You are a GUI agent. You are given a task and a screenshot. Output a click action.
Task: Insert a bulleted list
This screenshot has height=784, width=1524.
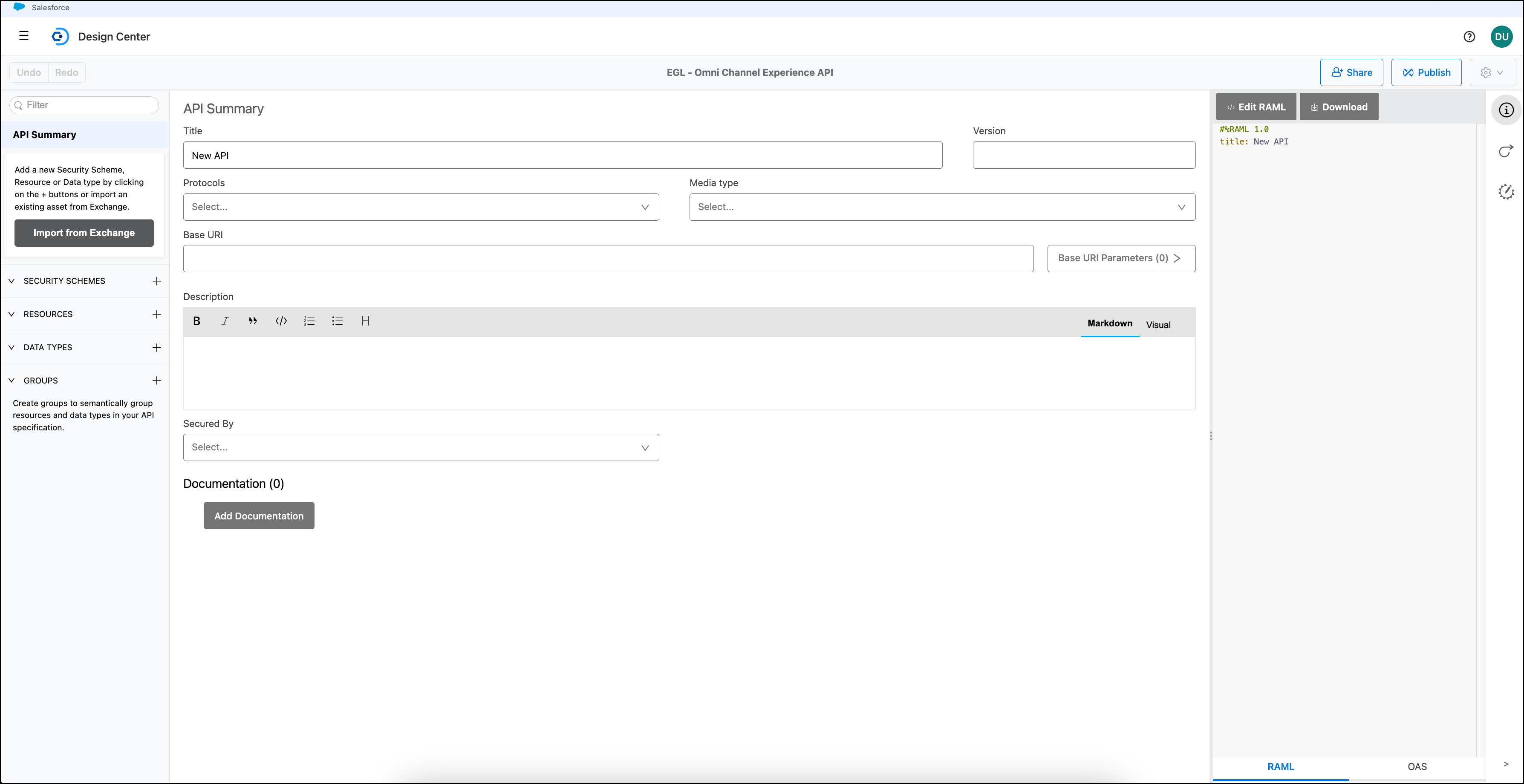[x=337, y=321]
